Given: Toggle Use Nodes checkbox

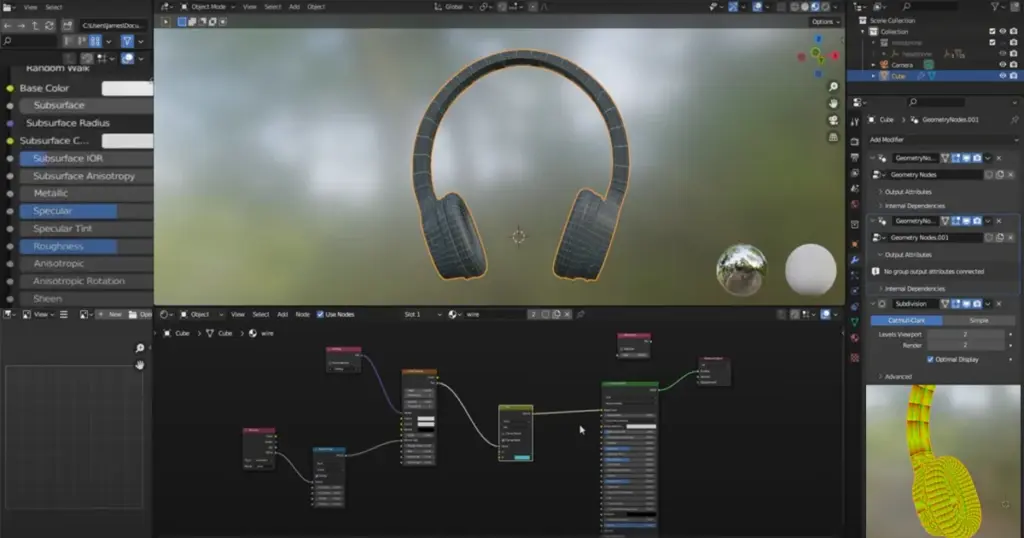Looking at the screenshot, I should 320,315.
